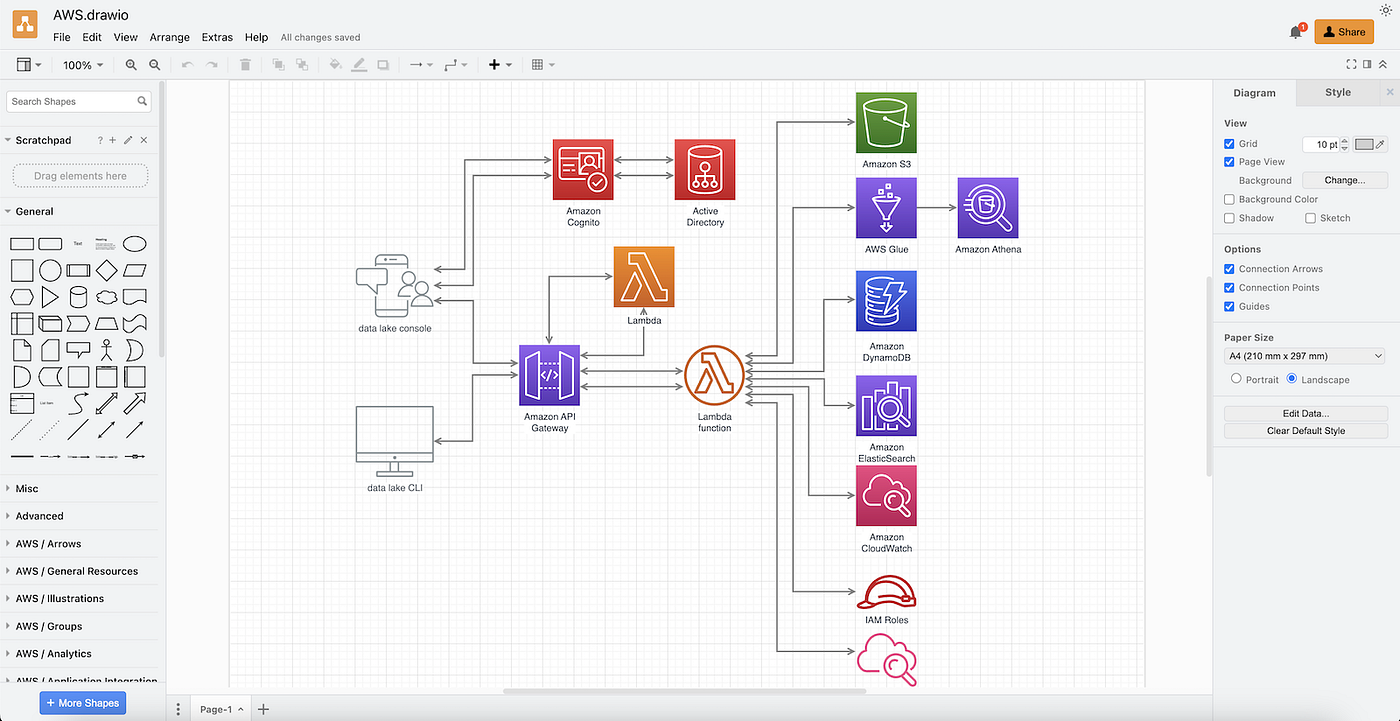Switch to the Style tab

1337,92
